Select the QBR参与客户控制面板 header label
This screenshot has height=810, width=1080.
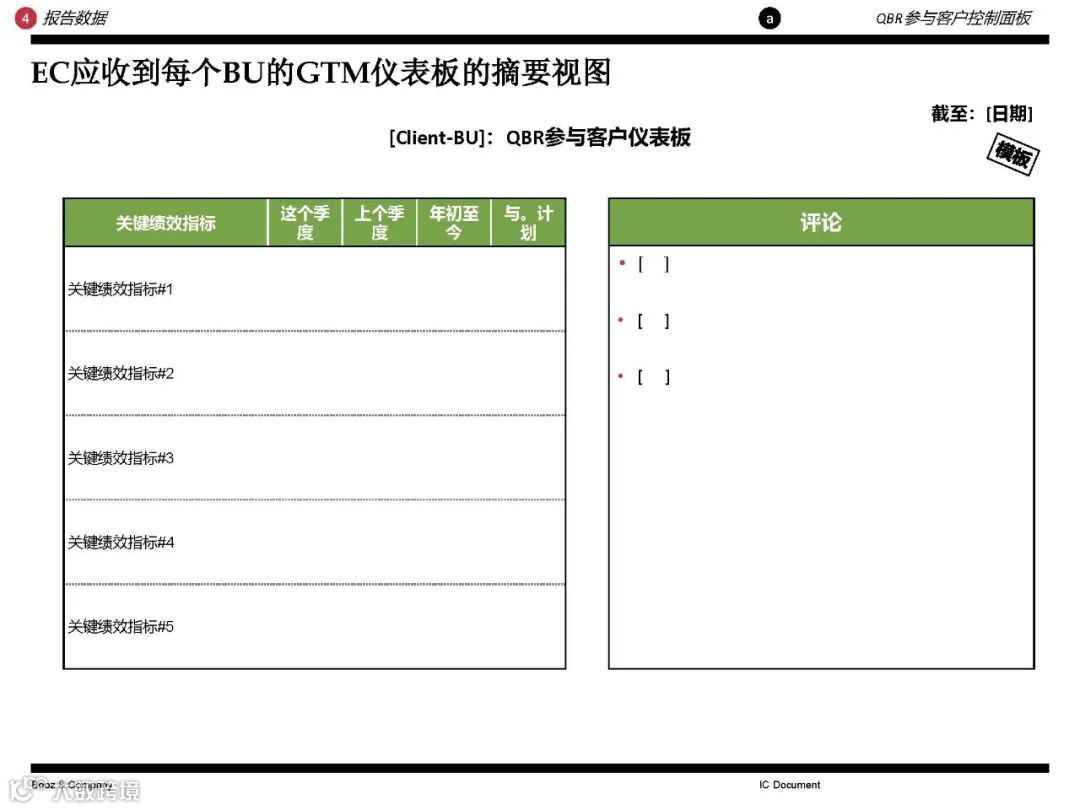click(953, 18)
